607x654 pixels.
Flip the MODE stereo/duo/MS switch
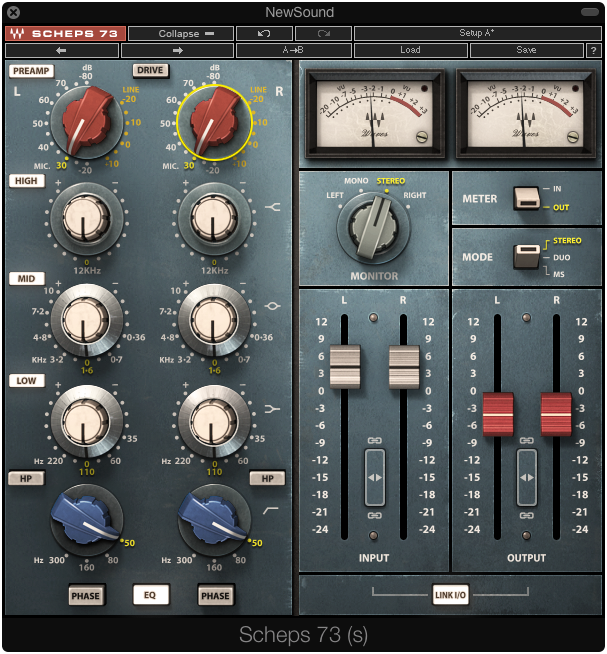(x=527, y=257)
